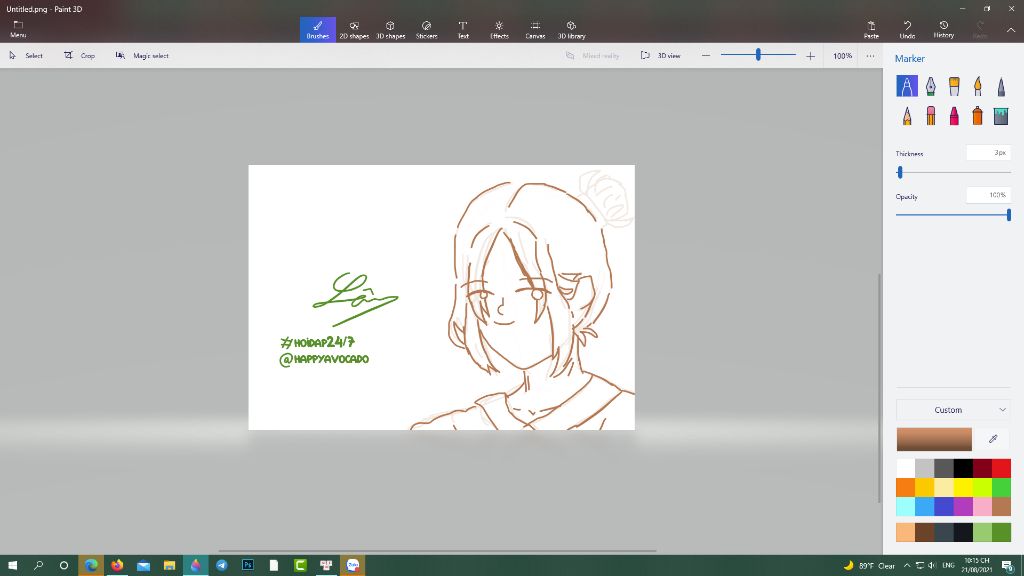Open the Menu button
Image resolution: width=1024 pixels, height=576 pixels.
coord(18,29)
